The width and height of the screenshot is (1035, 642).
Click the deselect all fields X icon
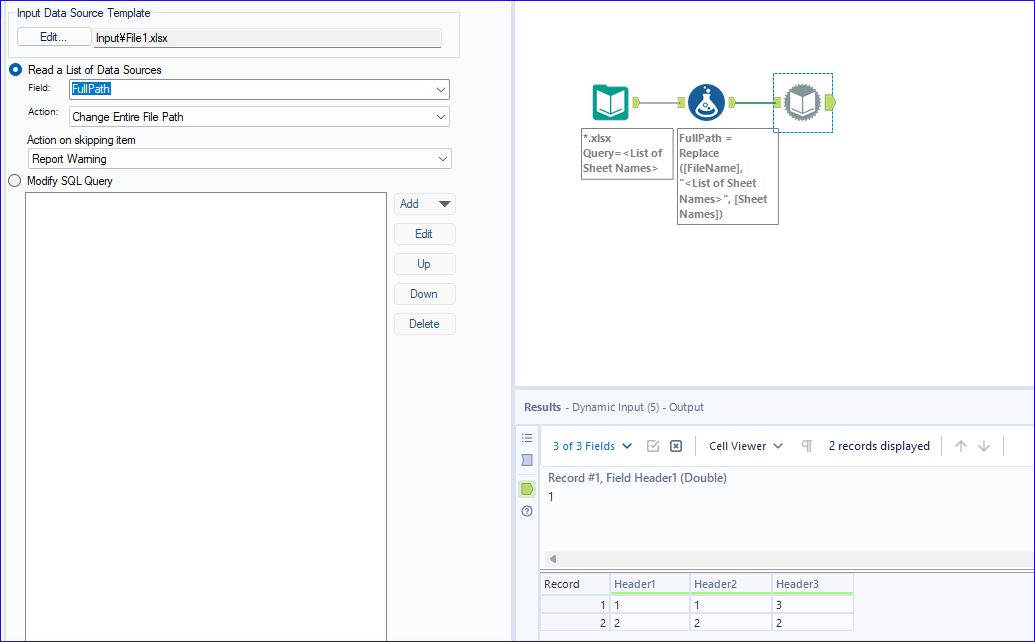(x=676, y=446)
